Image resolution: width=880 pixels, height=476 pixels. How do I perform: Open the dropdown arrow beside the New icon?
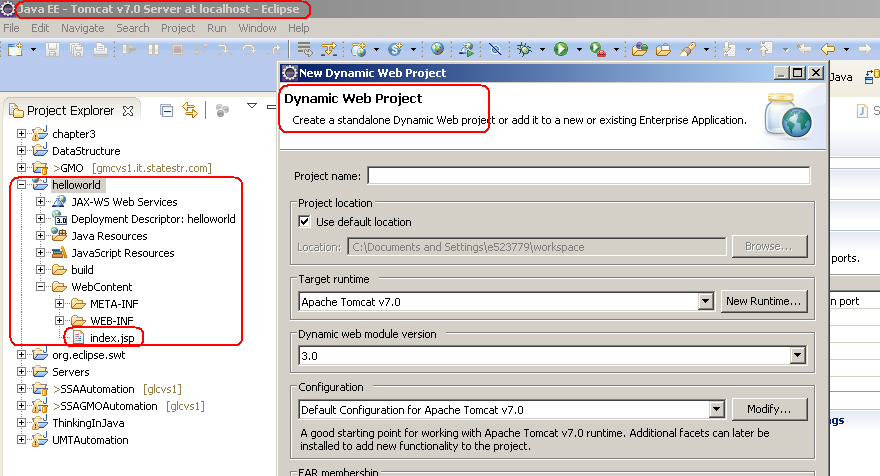point(34,49)
